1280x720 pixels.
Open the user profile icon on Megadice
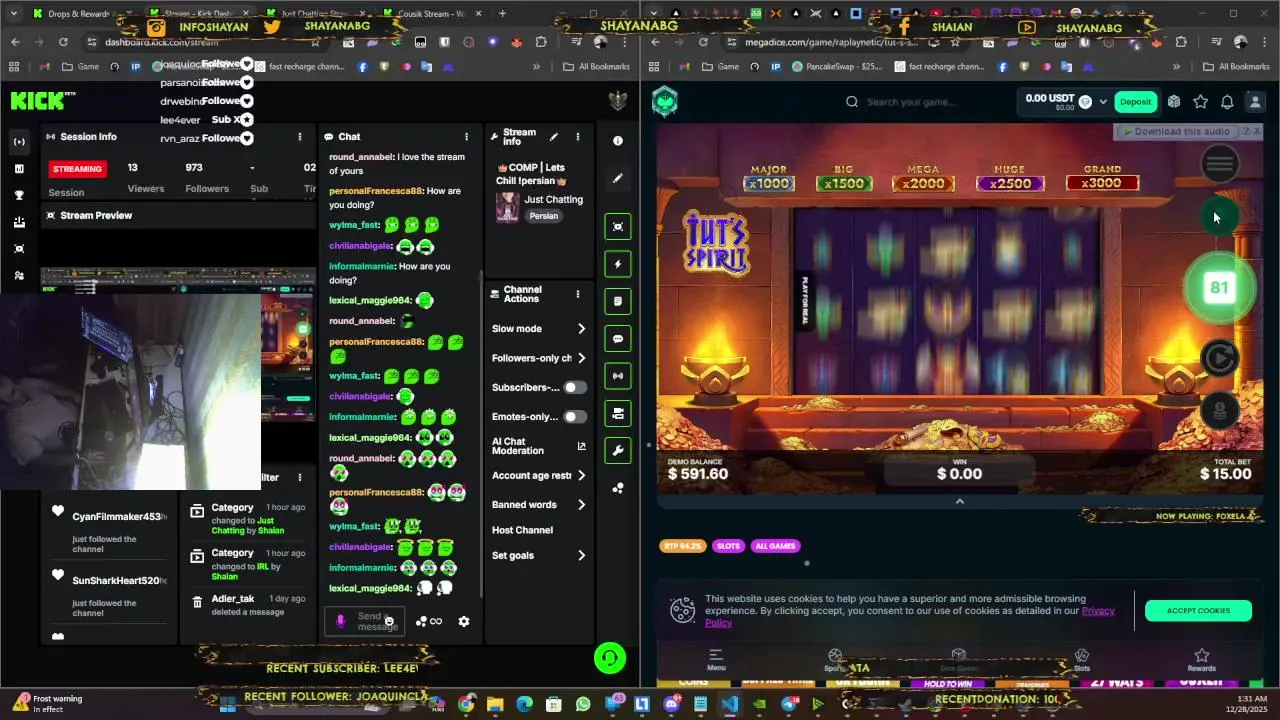[x=1254, y=101]
